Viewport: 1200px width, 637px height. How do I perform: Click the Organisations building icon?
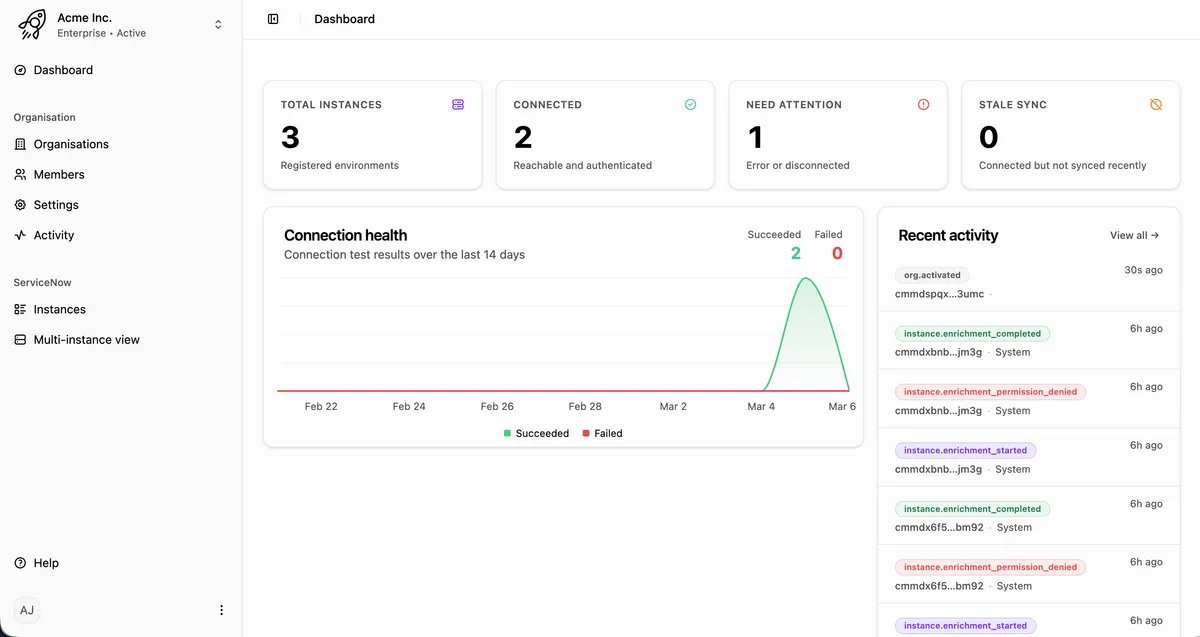pyautogui.click(x=20, y=144)
